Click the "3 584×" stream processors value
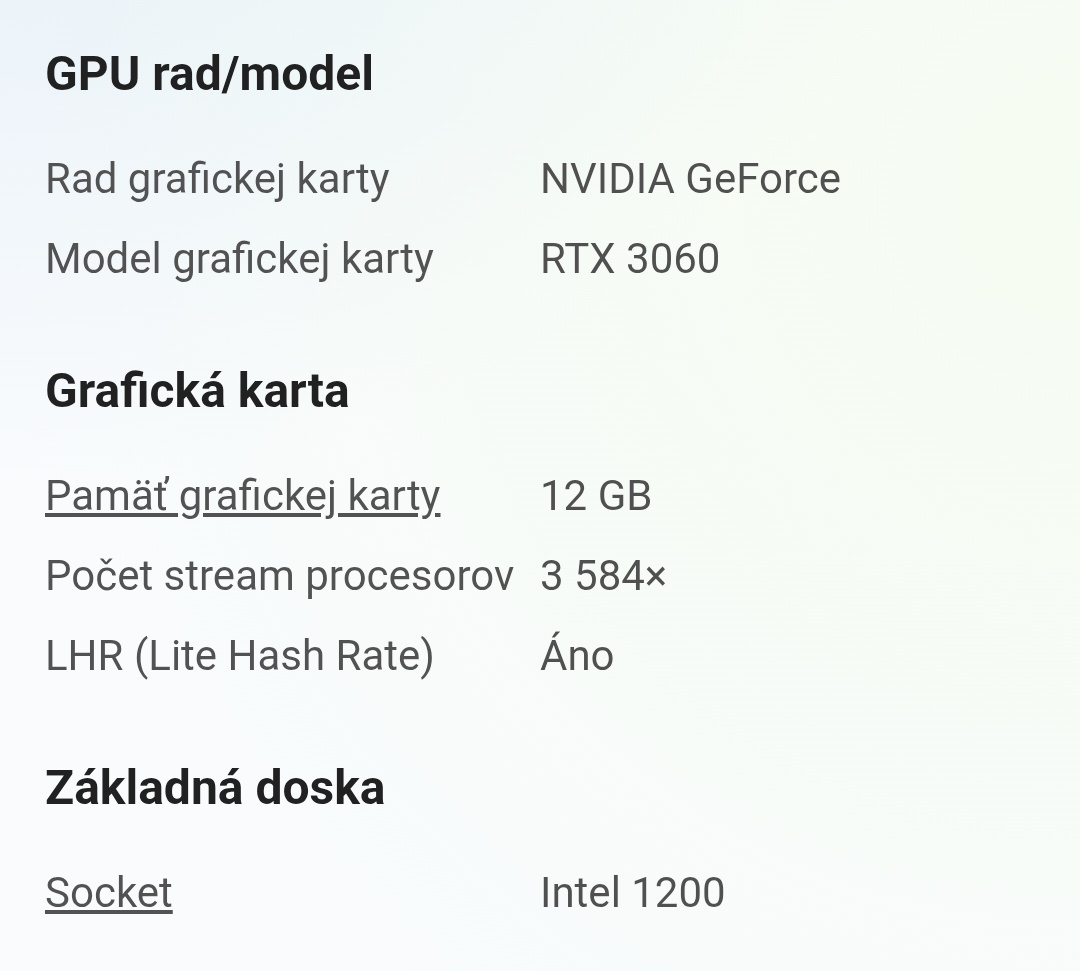The width and height of the screenshot is (1080, 971). pyautogui.click(x=604, y=575)
